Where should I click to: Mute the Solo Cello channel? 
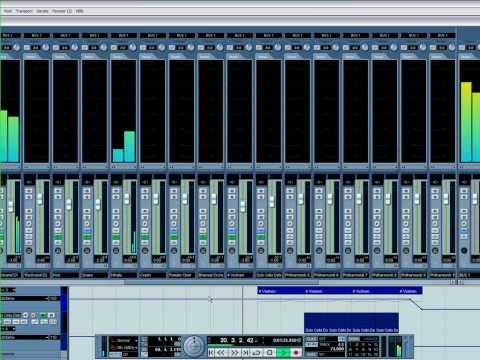pos(261,191)
